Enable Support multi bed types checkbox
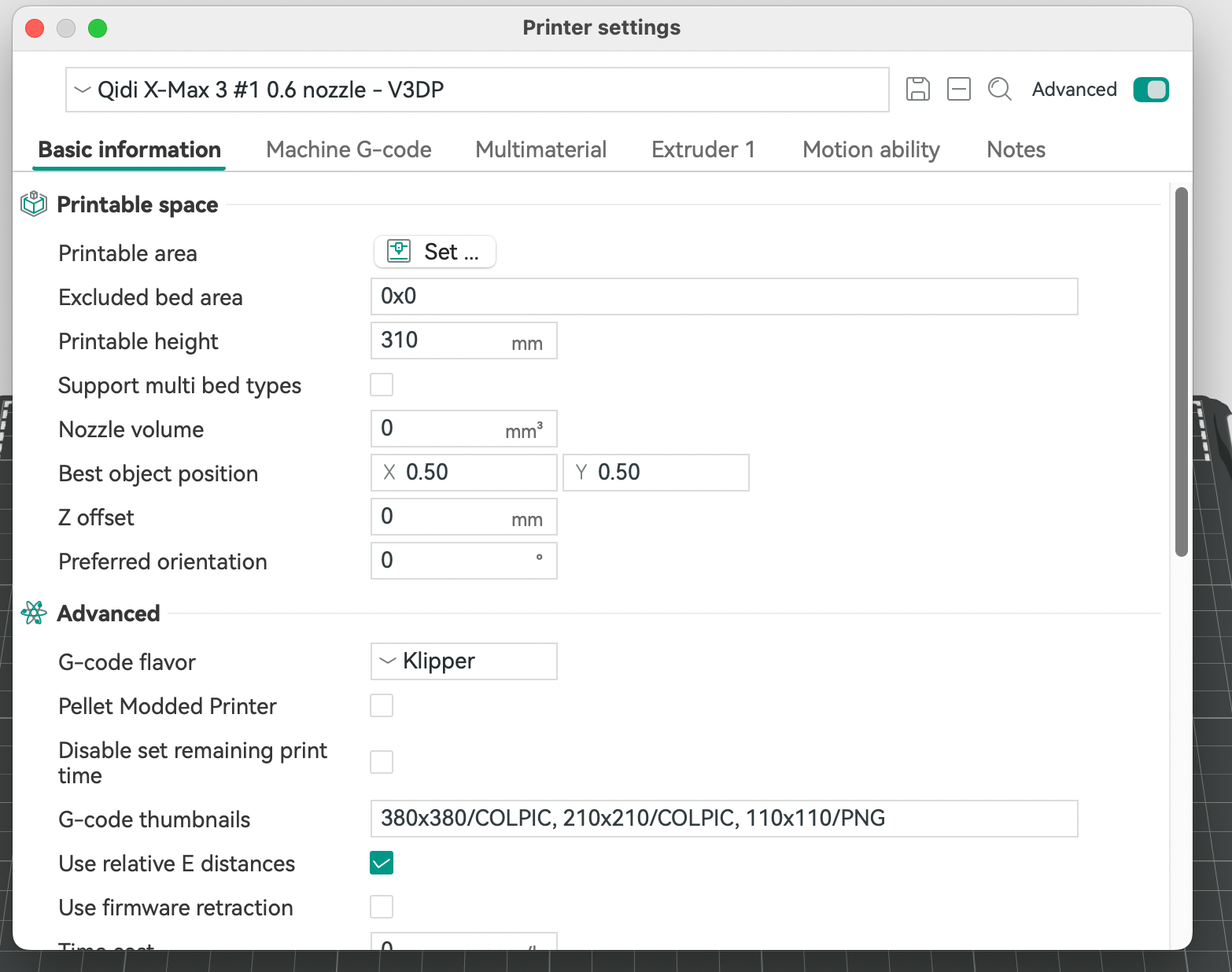1232x972 pixels. (382, 385)
